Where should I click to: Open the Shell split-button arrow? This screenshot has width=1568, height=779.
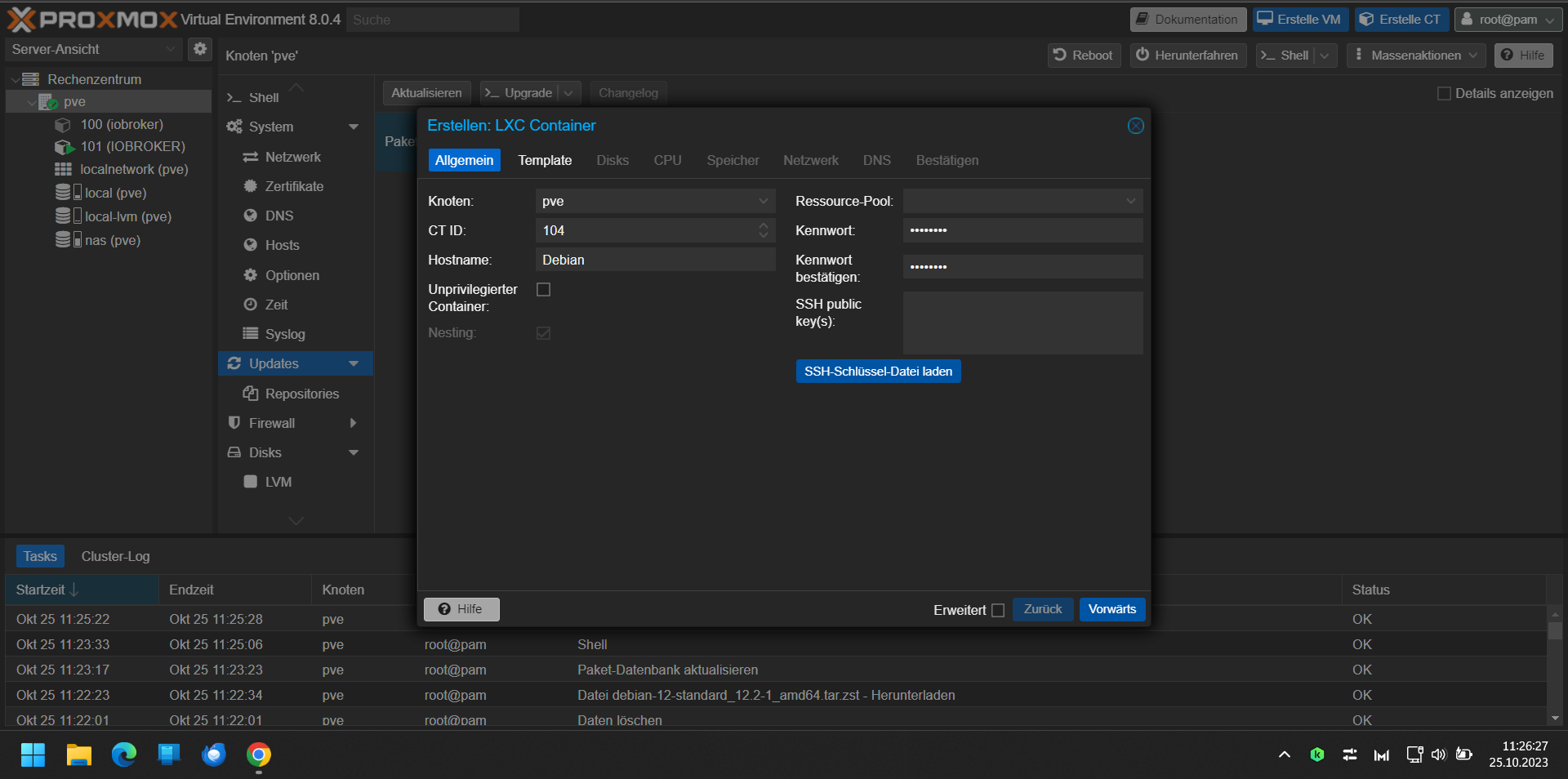(x=1325, y=56)
